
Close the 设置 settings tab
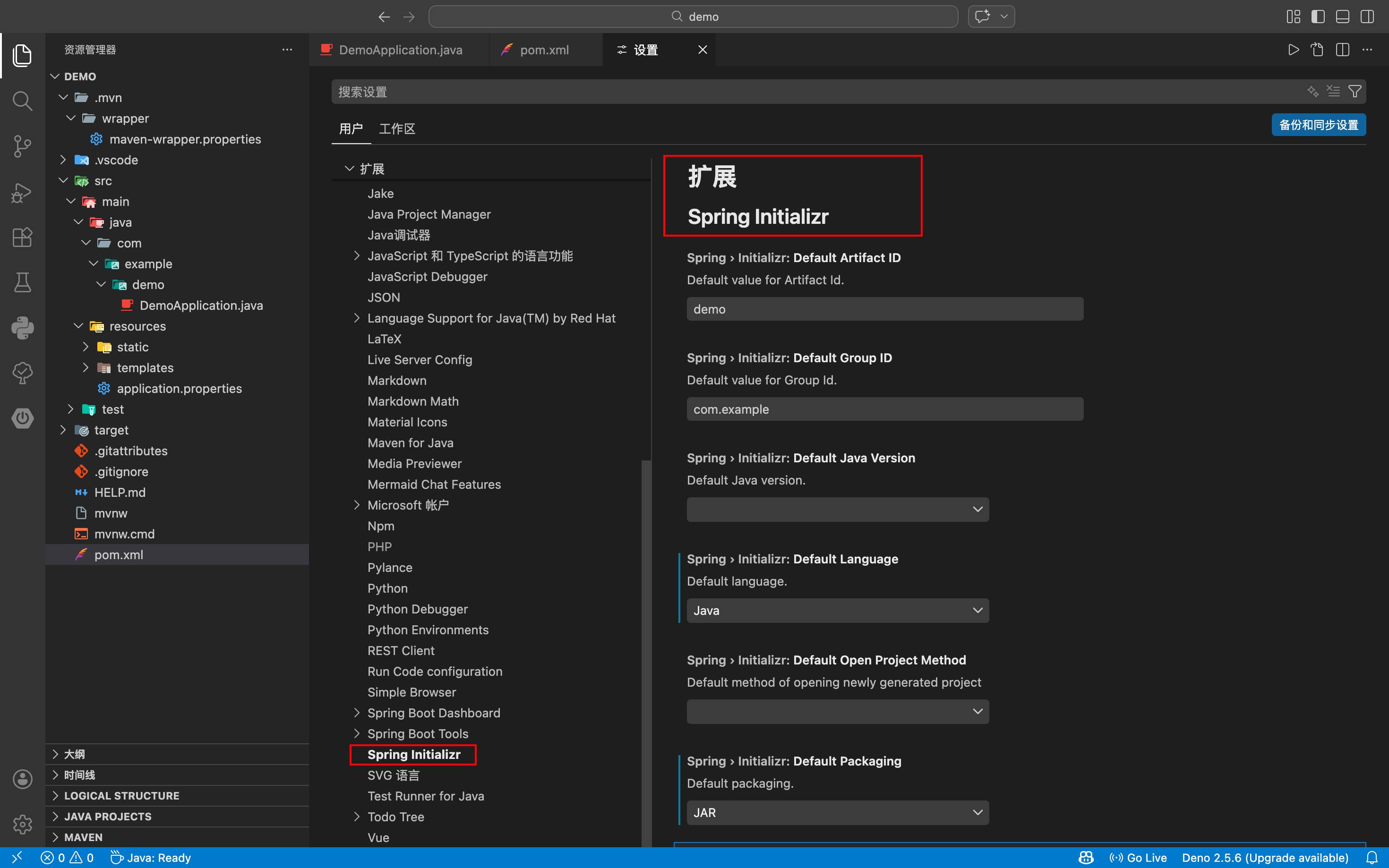[702, 50]
